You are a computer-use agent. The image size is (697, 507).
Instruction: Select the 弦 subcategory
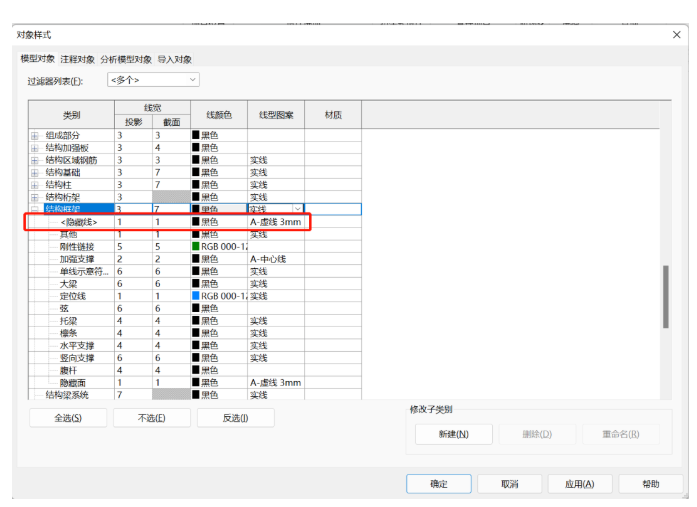coord(64,308)
